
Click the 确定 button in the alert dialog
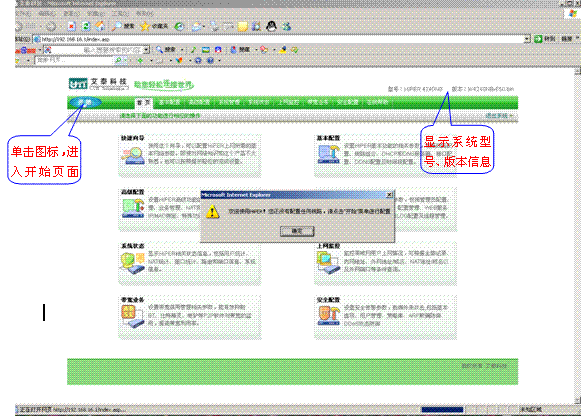pos(297,231)
